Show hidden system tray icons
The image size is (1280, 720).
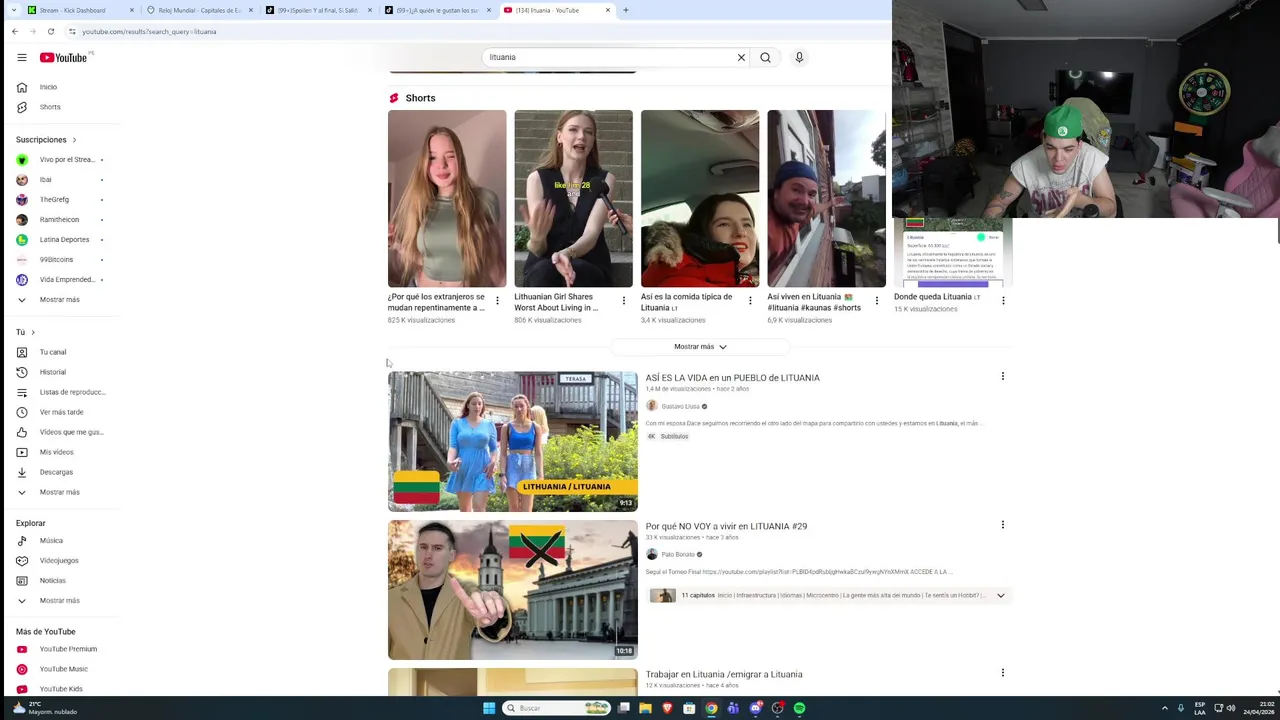(x=1165, y=708)
